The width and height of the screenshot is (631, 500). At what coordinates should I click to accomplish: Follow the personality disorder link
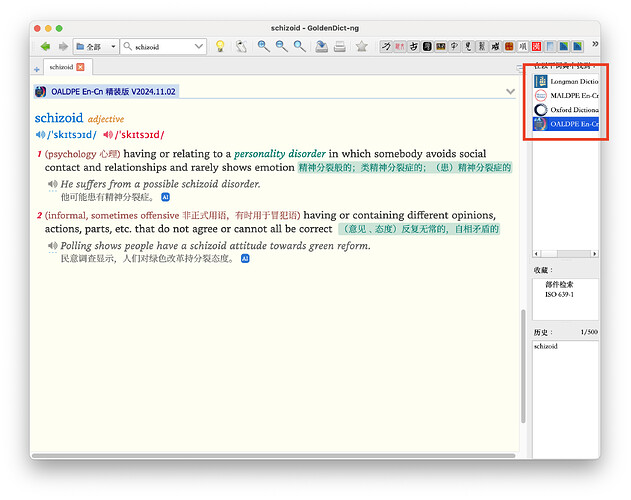click(x=280, y=154)
